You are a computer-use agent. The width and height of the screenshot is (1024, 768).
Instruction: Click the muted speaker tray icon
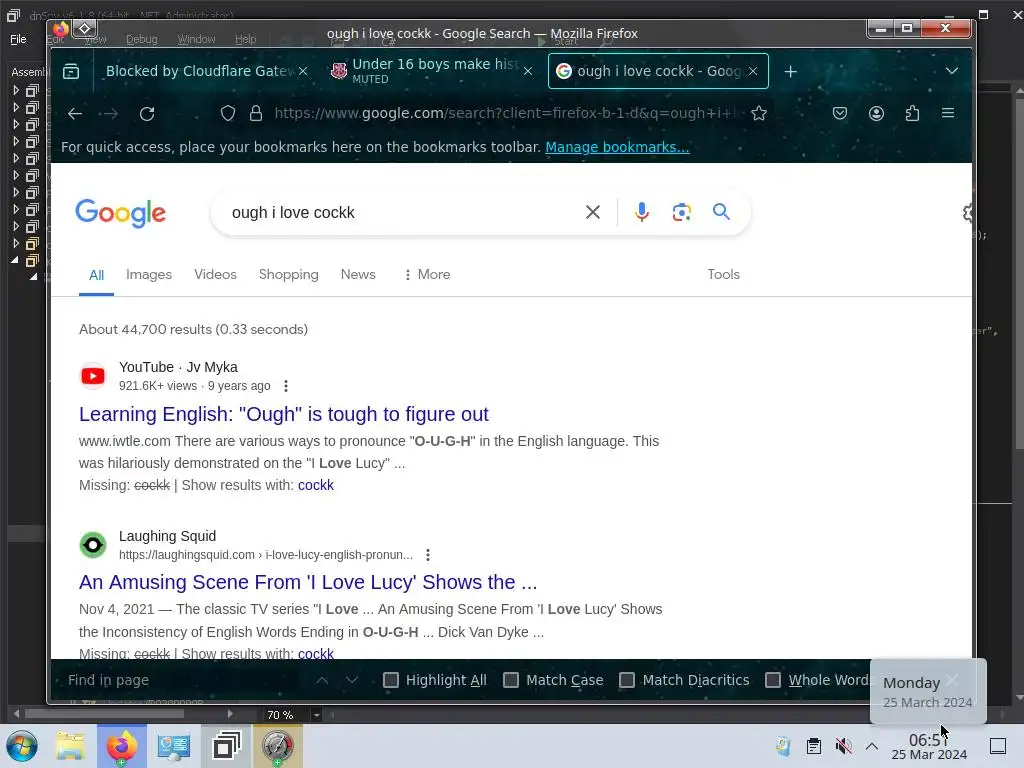point(844,746)
